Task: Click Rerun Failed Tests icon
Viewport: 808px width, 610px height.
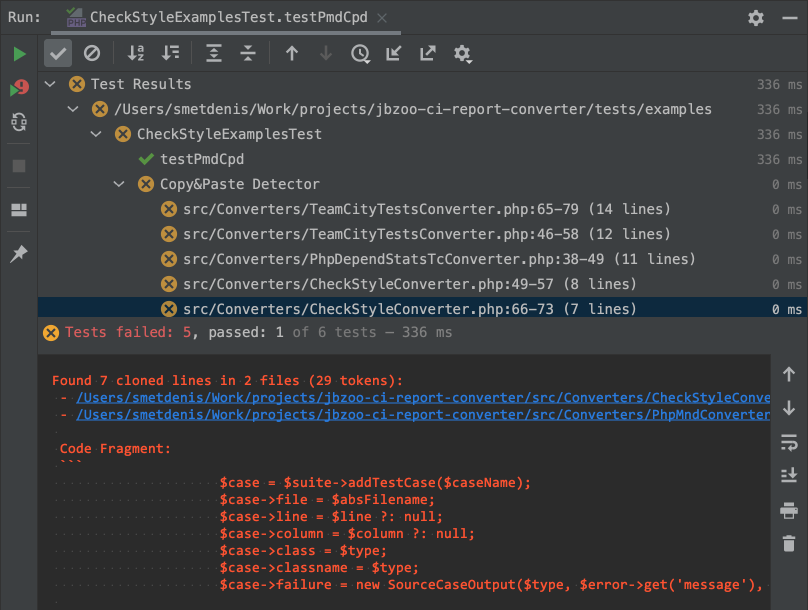Action: coord(19,88)
